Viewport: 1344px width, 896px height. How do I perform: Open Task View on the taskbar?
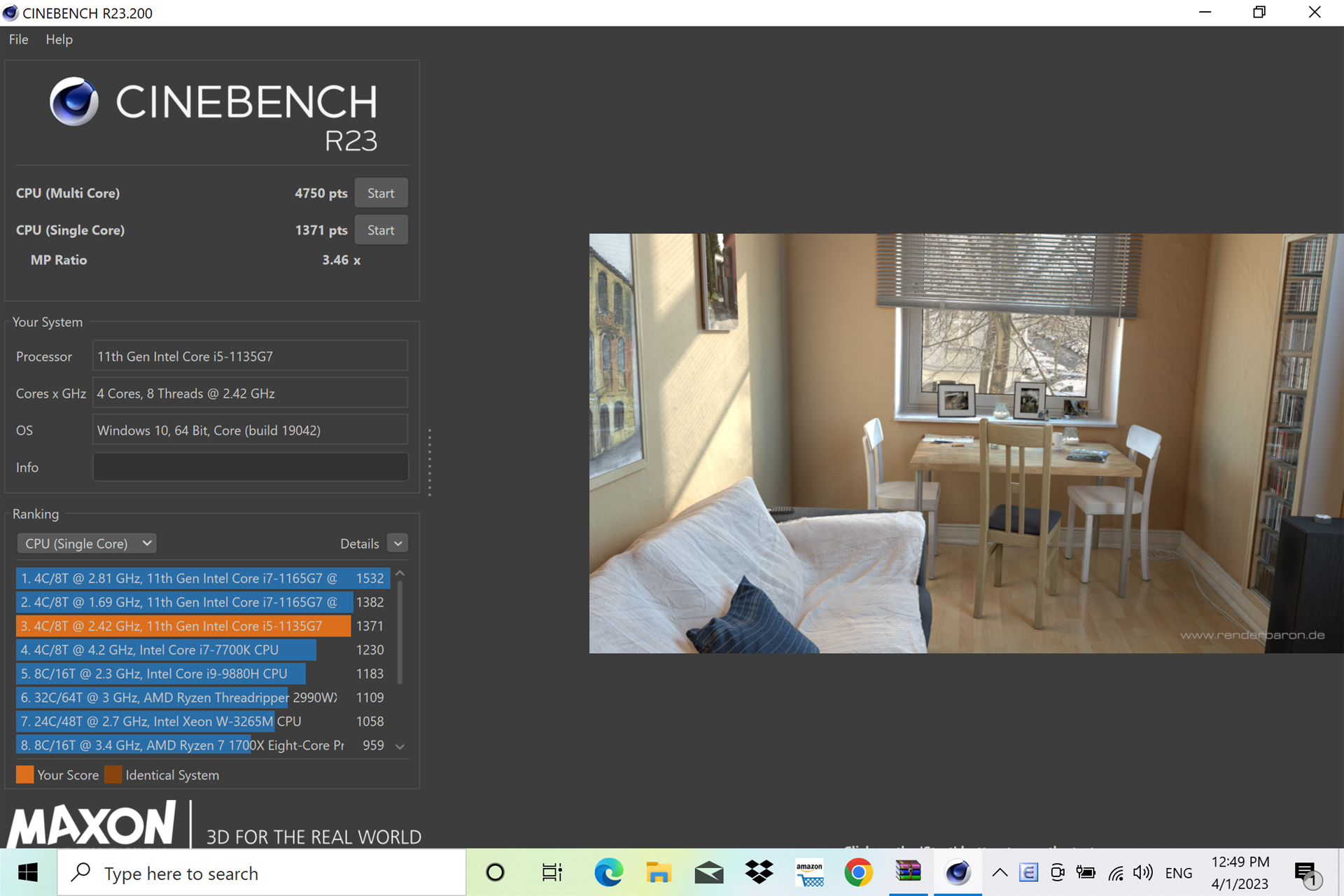point(552,872)
